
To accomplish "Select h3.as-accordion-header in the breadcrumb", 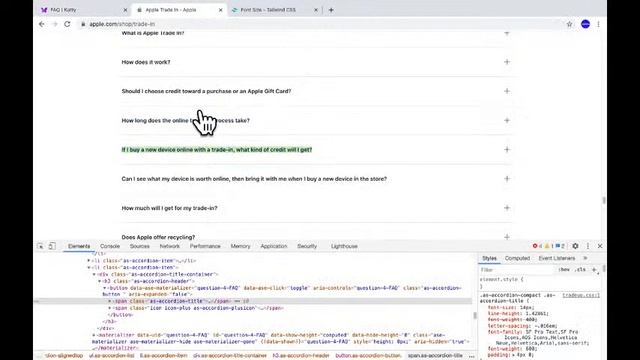I will pyautogui.click(x=301, y=356).
